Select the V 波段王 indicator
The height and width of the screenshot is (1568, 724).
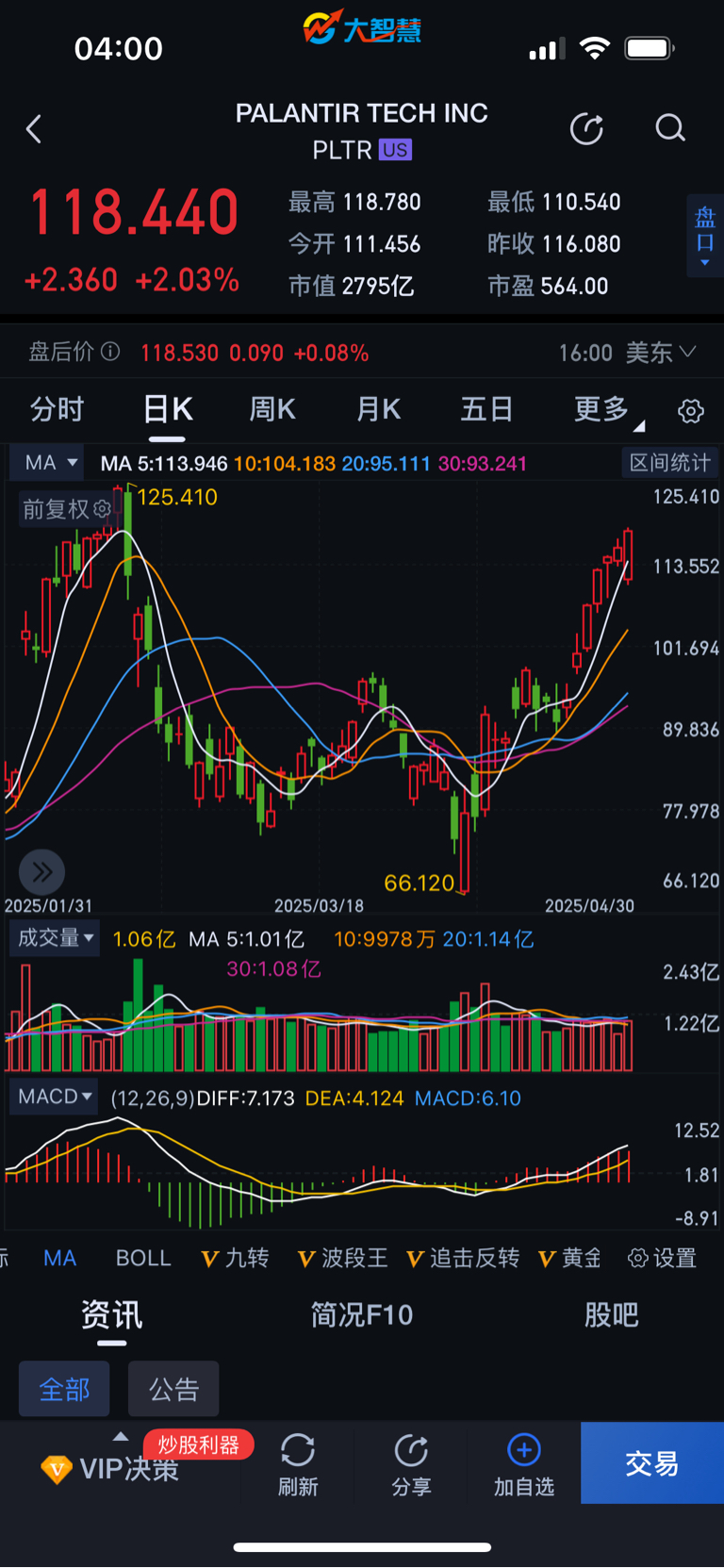[x=342, y=1258]
